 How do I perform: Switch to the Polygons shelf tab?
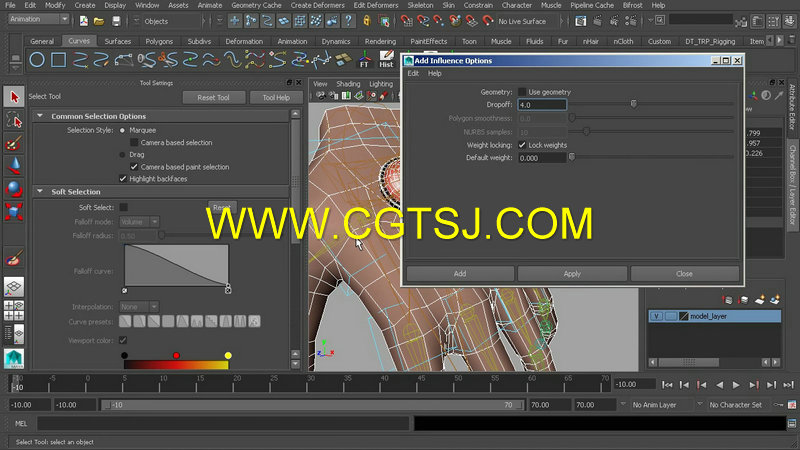pos(159,41)
